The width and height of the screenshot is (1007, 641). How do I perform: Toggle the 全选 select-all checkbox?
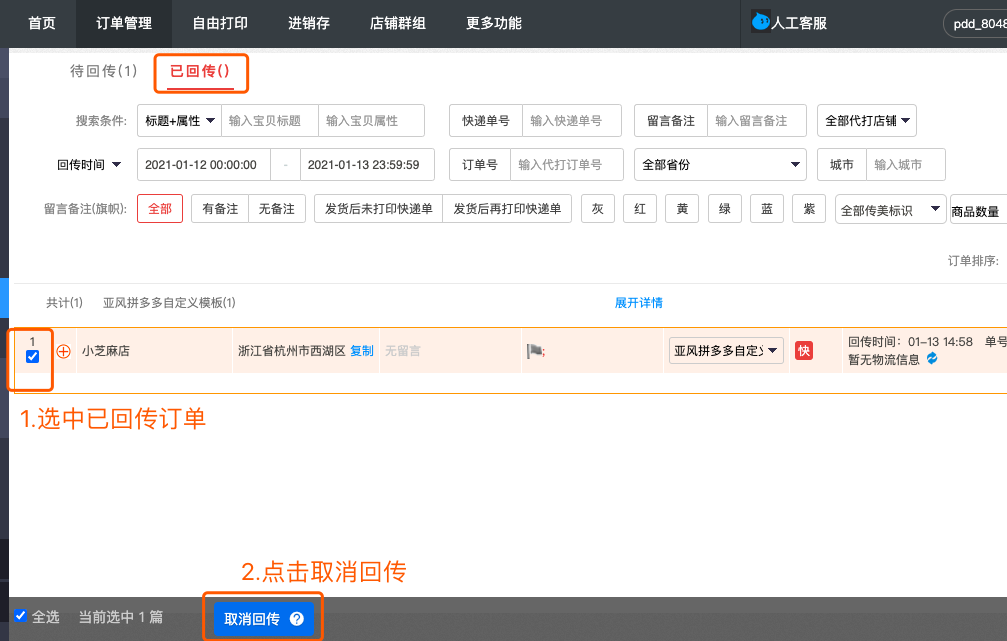click(21, 616)
